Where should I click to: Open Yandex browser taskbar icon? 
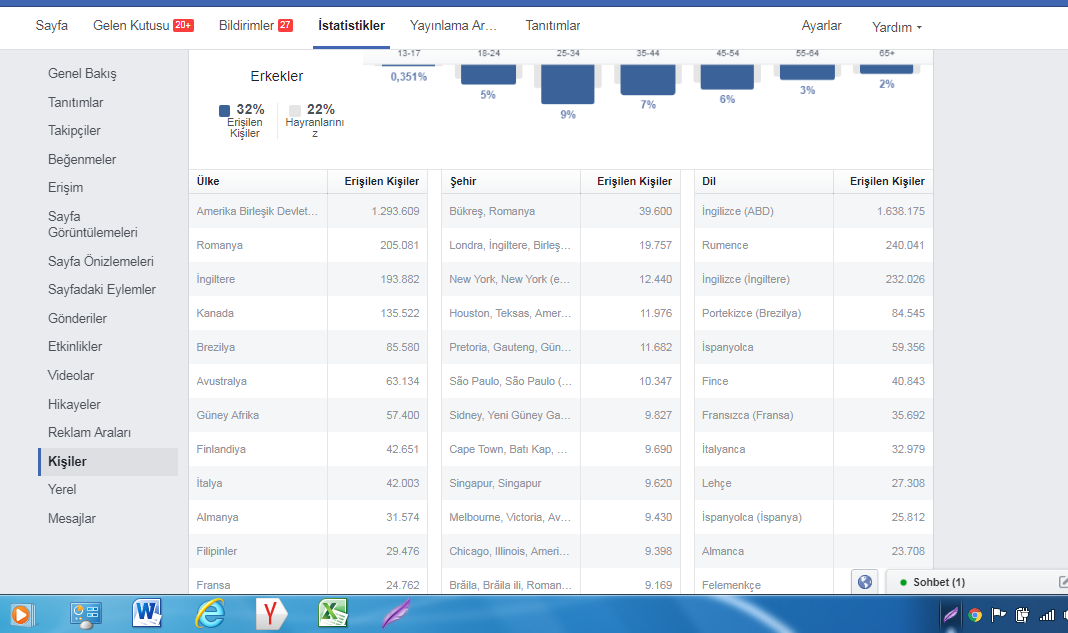point(271,613)
